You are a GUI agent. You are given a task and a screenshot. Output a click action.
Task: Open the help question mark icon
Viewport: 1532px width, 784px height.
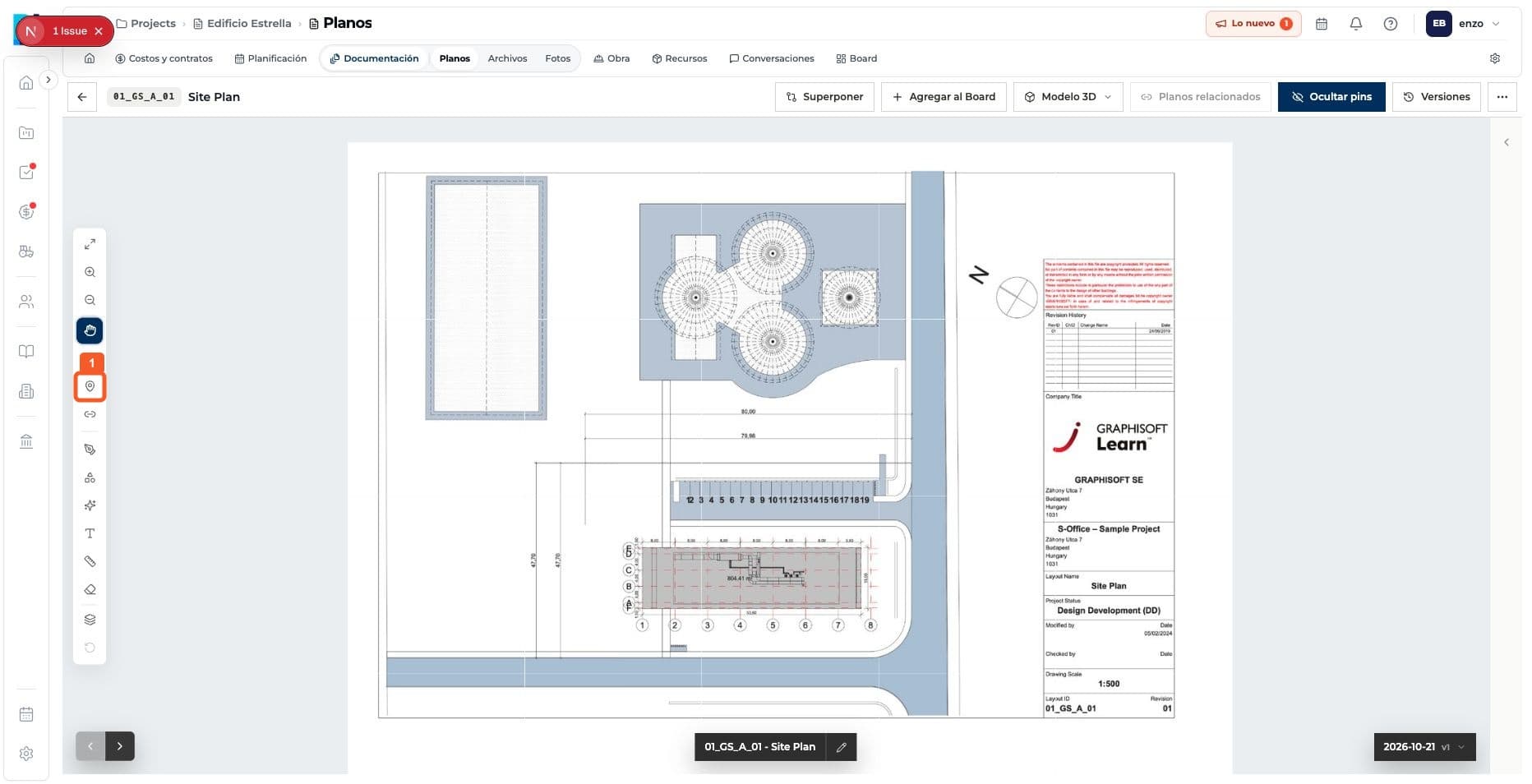1391,24
